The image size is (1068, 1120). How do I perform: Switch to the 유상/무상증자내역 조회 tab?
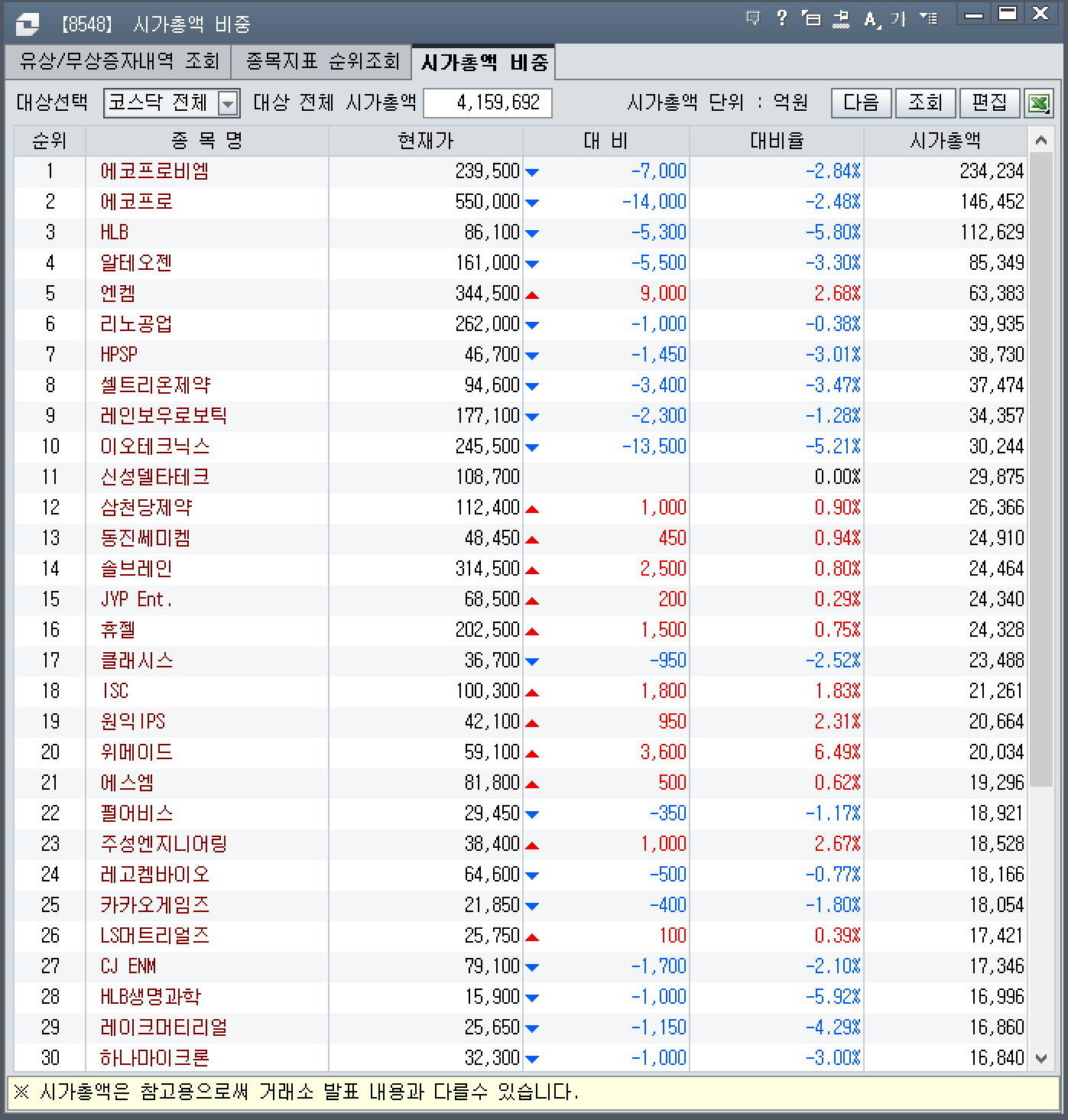click(x=119, y=62)
